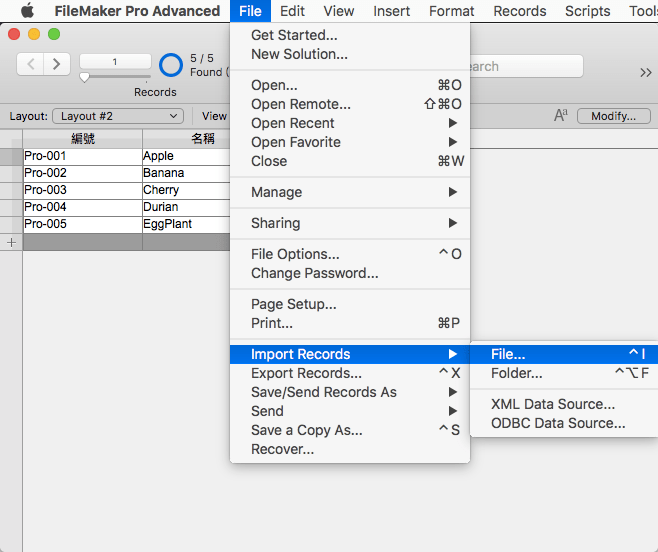Viewport: 658px width, 552px height.
Task: Add a new row with plus icon
Action: [11, 242]
